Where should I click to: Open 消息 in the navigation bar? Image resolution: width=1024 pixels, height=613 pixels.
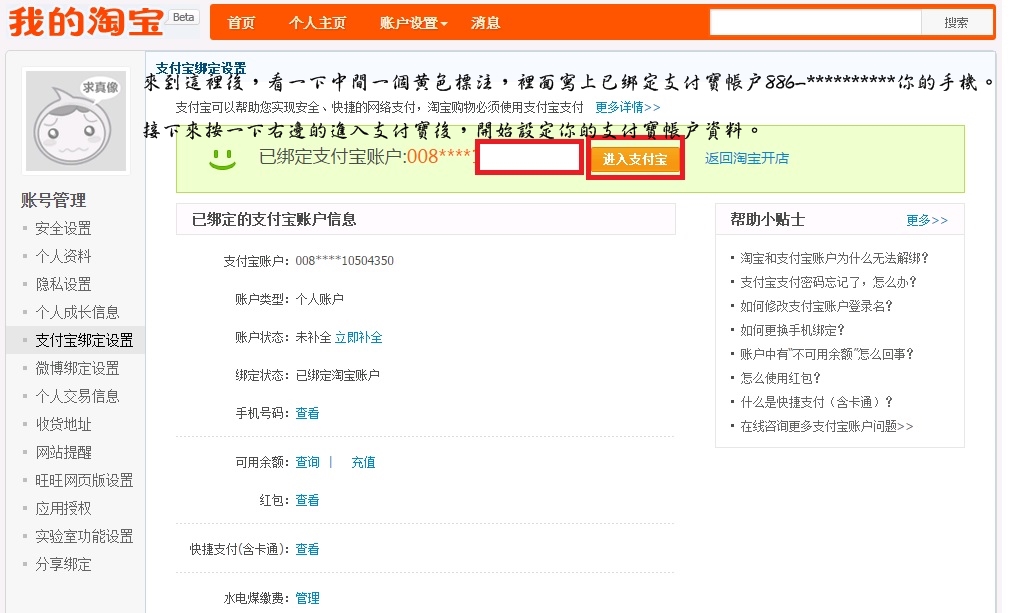point(485,23)
